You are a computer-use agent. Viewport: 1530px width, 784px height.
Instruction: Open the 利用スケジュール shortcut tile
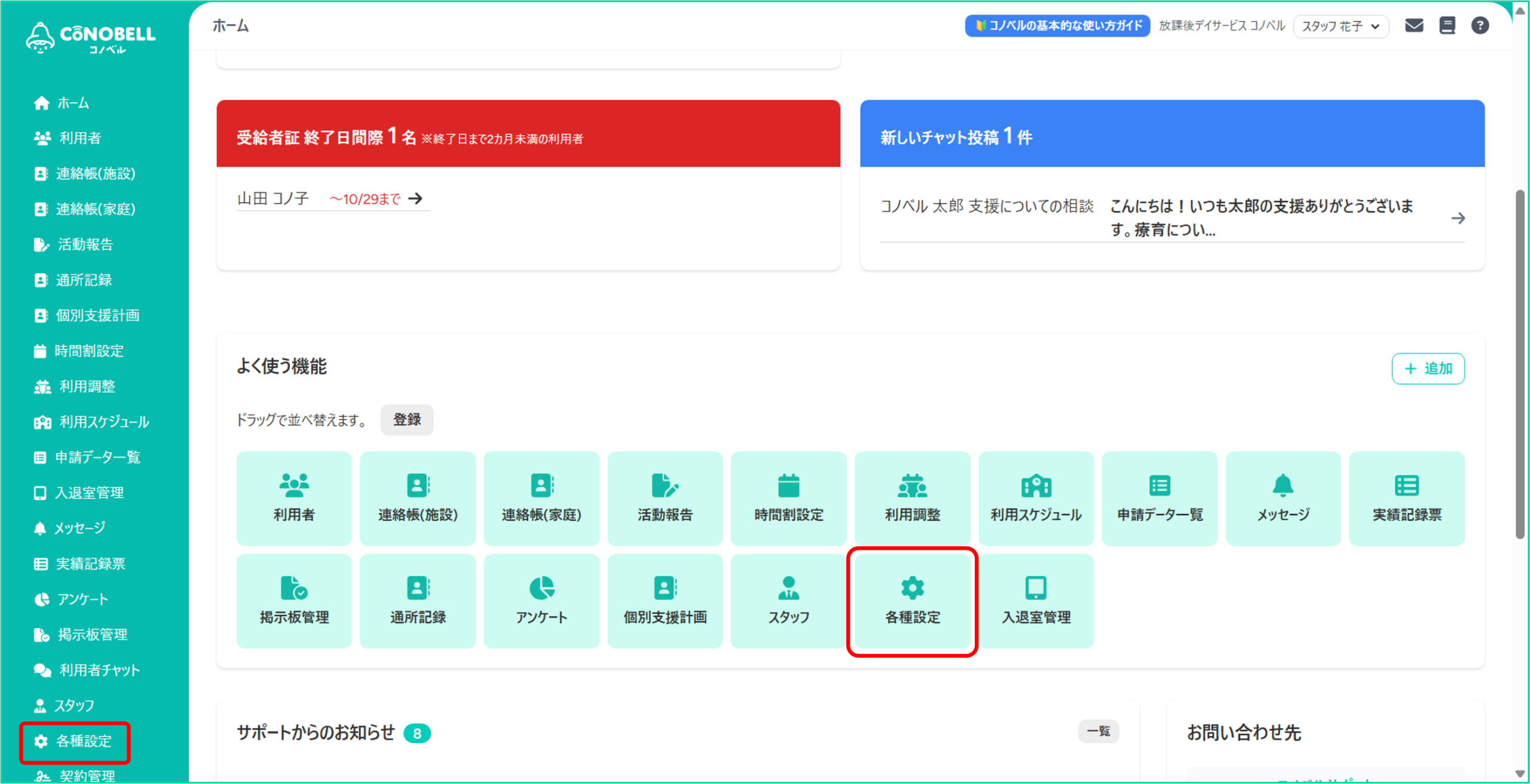coord(1036,498)
